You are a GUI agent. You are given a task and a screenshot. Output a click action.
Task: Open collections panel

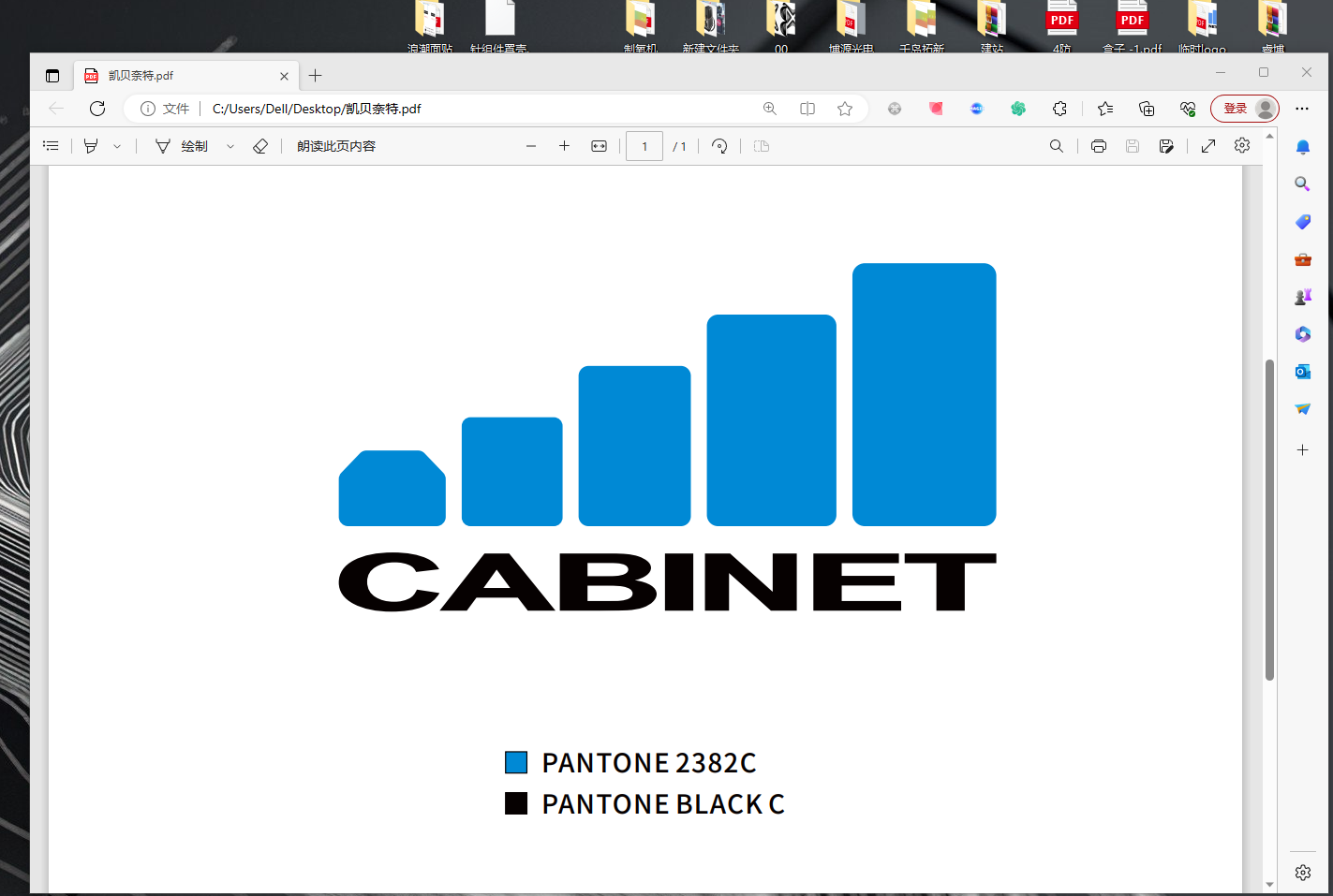(x=1147, y=109)
